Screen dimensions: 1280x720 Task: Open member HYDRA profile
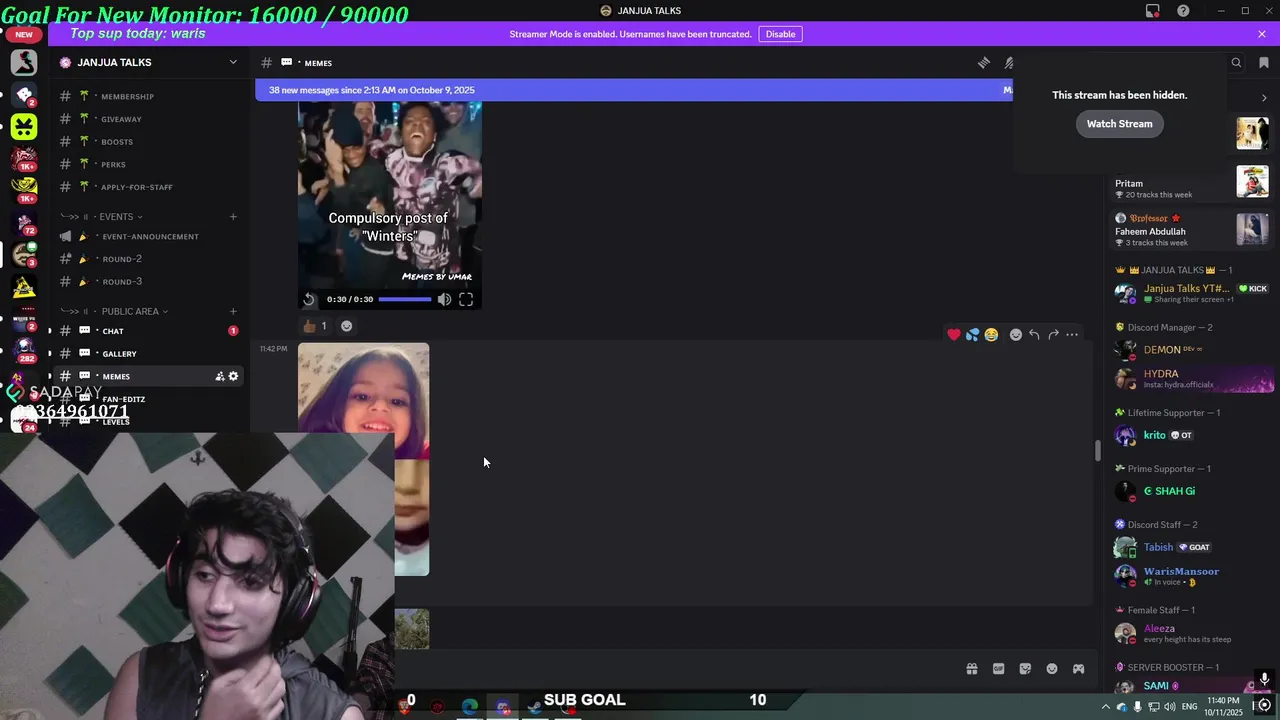coord(1191,378)
